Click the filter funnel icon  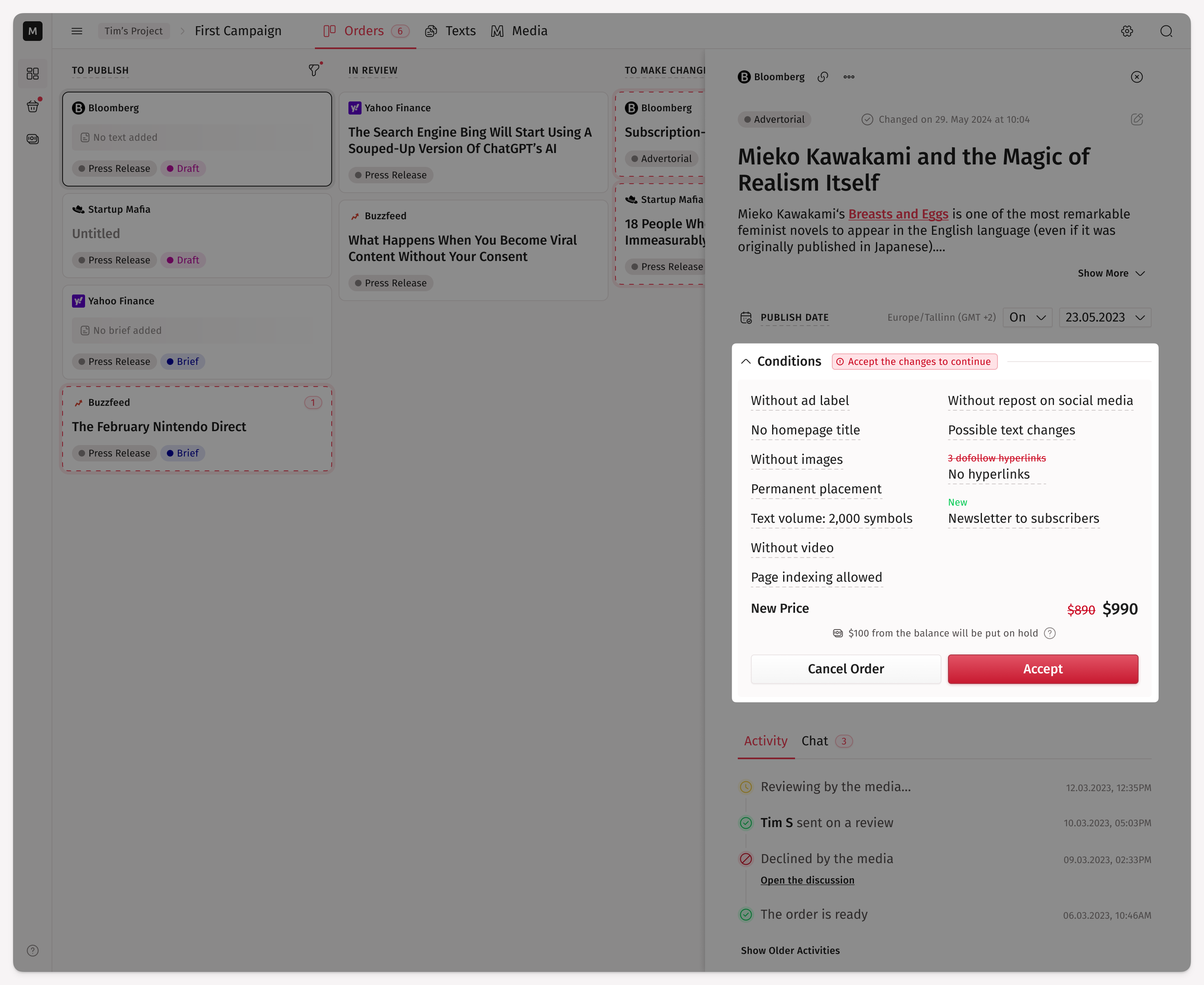pos(314,70)
